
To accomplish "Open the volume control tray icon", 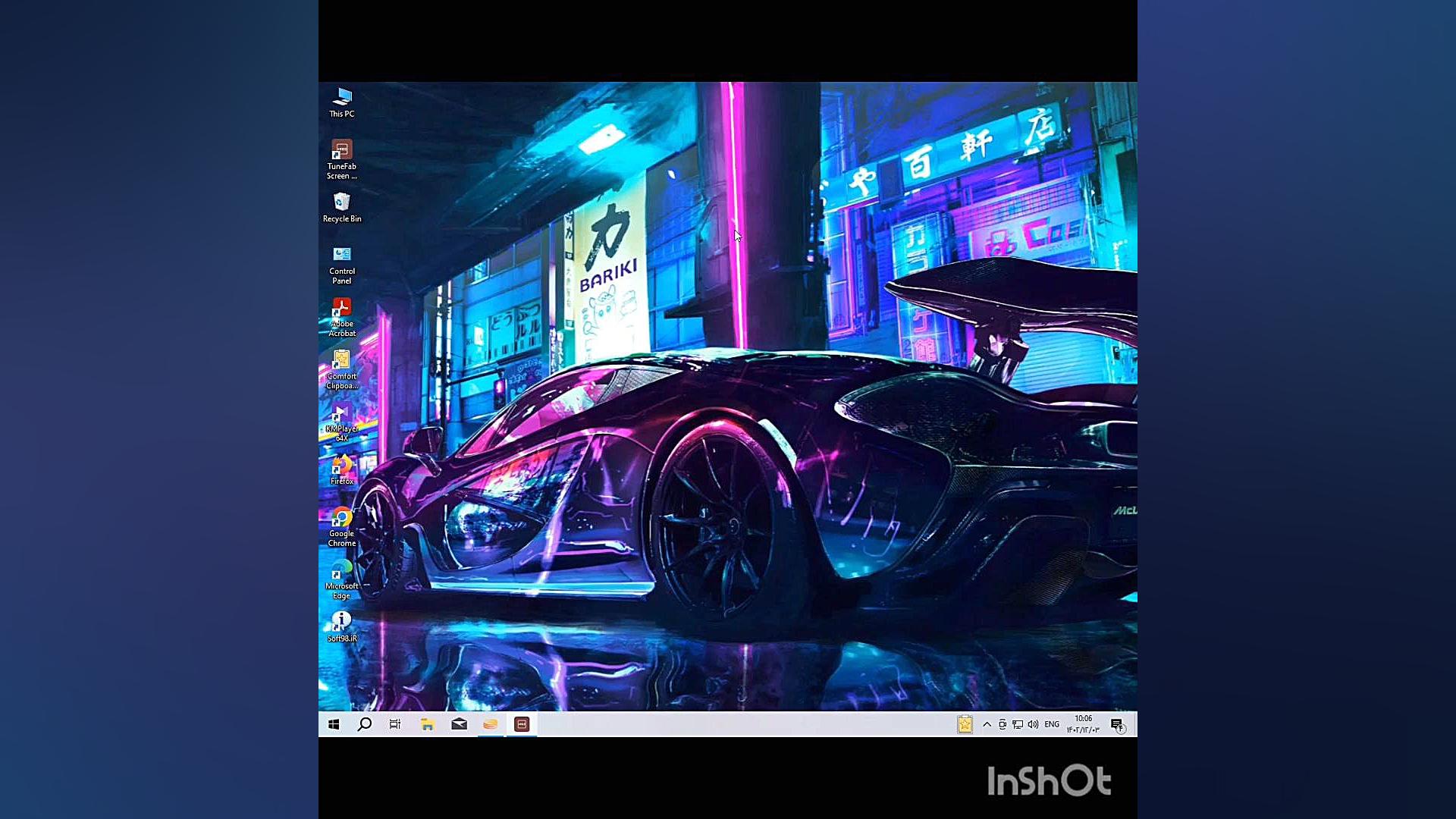I will pyautogui.click(x=1033, y=724).
